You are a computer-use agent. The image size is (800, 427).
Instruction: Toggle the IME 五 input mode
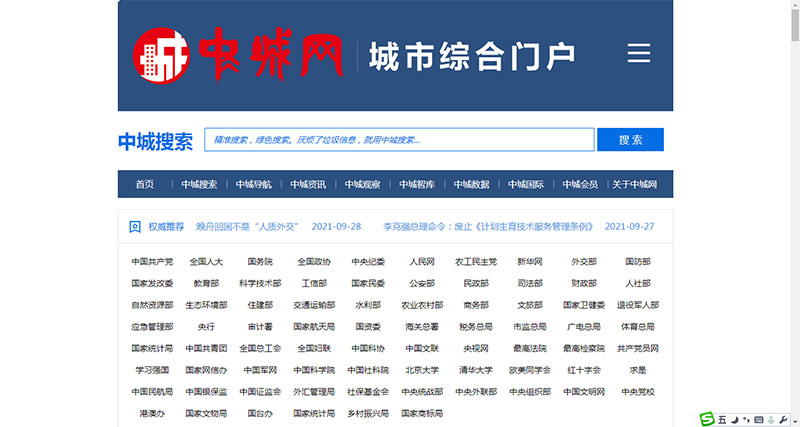[721, 418]
